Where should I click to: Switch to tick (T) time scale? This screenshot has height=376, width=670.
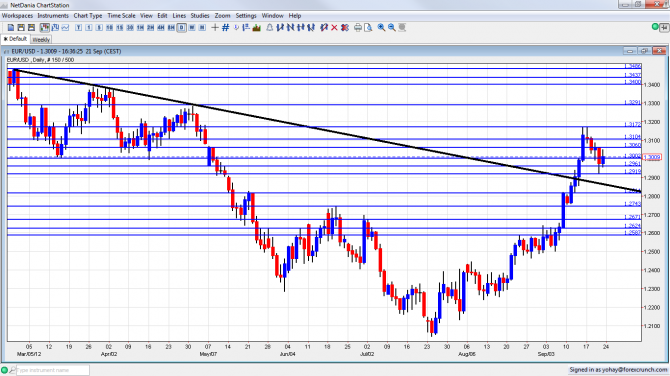(78, 27)
